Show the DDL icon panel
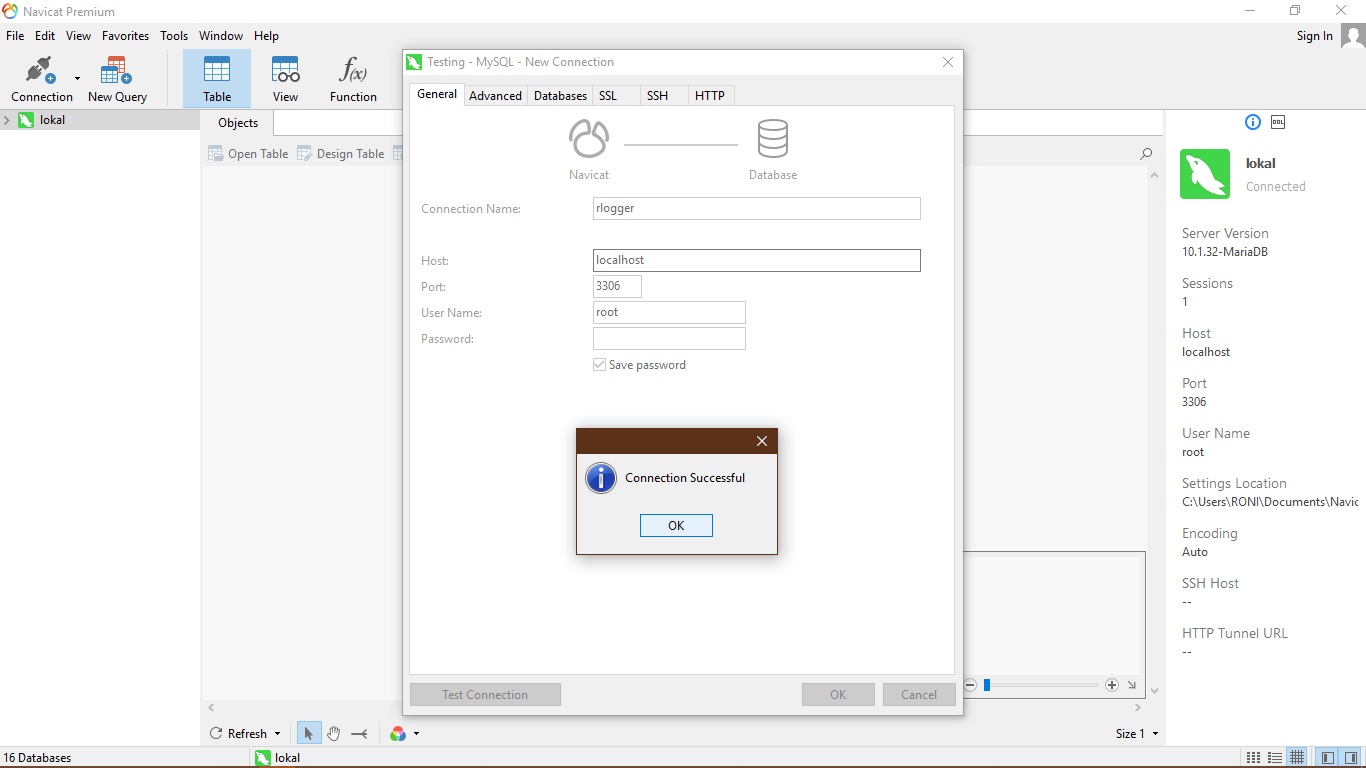This screenshot has height=768, width=1366. tap(1278, 122)
